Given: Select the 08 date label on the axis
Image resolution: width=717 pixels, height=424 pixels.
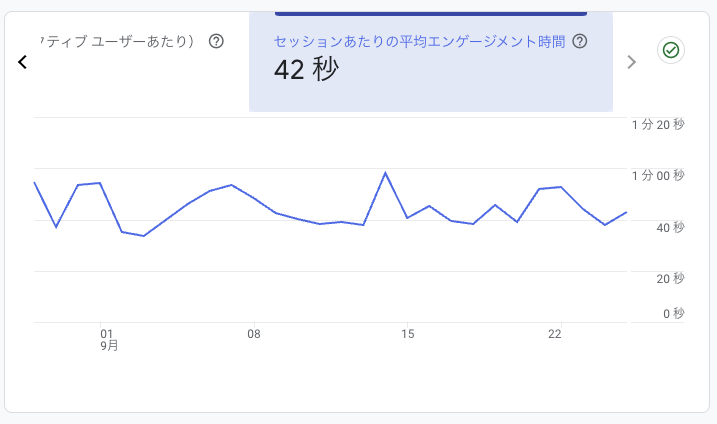Looking at the screenshot, I should pyautogui.click(x=254, y=334).
